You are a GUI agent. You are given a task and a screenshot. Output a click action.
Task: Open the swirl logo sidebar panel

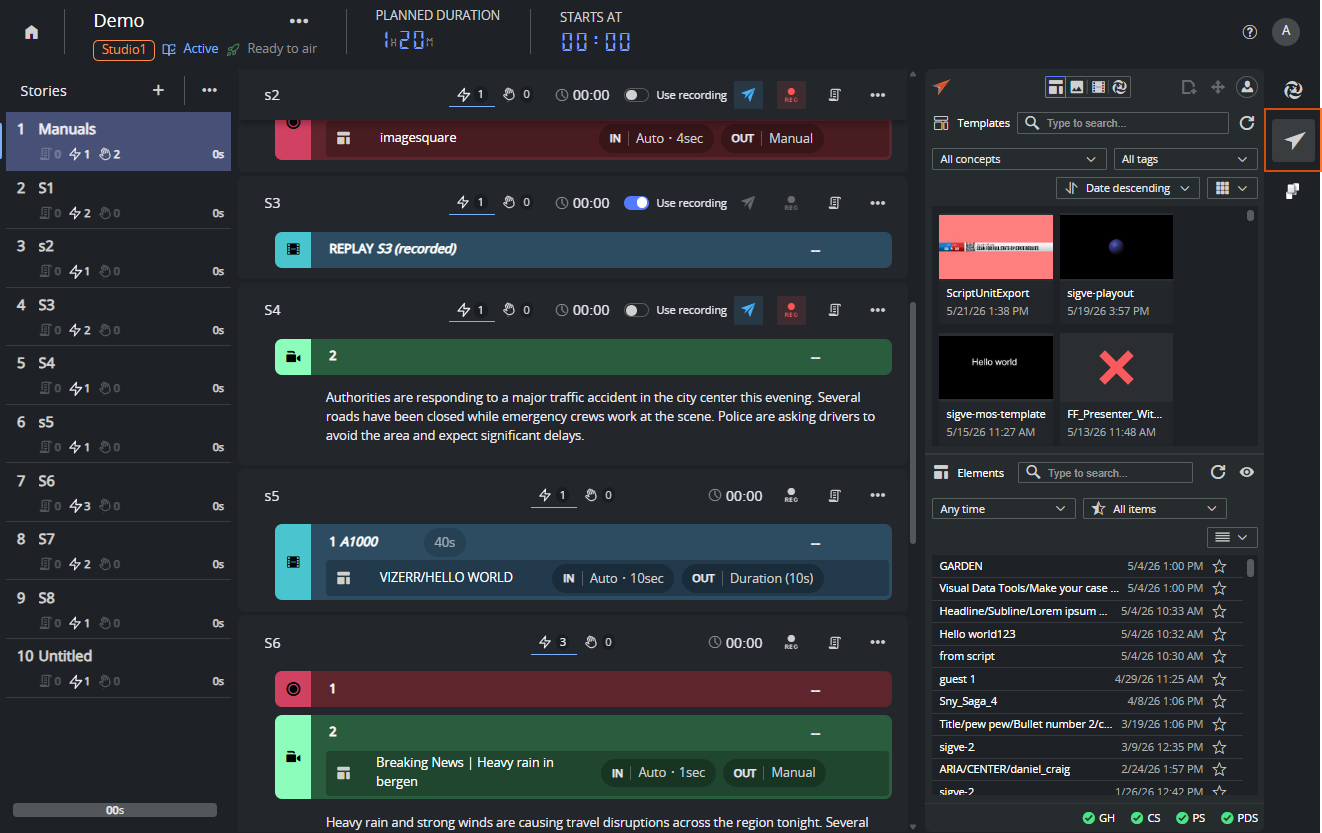(1293, 90)
